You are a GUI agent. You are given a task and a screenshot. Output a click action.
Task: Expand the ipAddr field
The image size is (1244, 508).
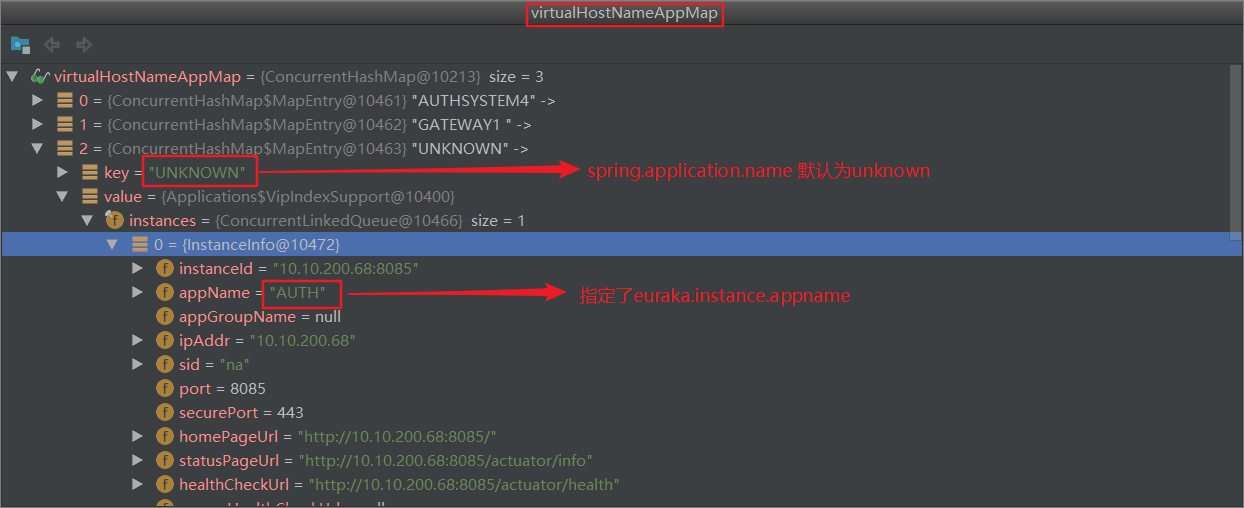point(138,341)
